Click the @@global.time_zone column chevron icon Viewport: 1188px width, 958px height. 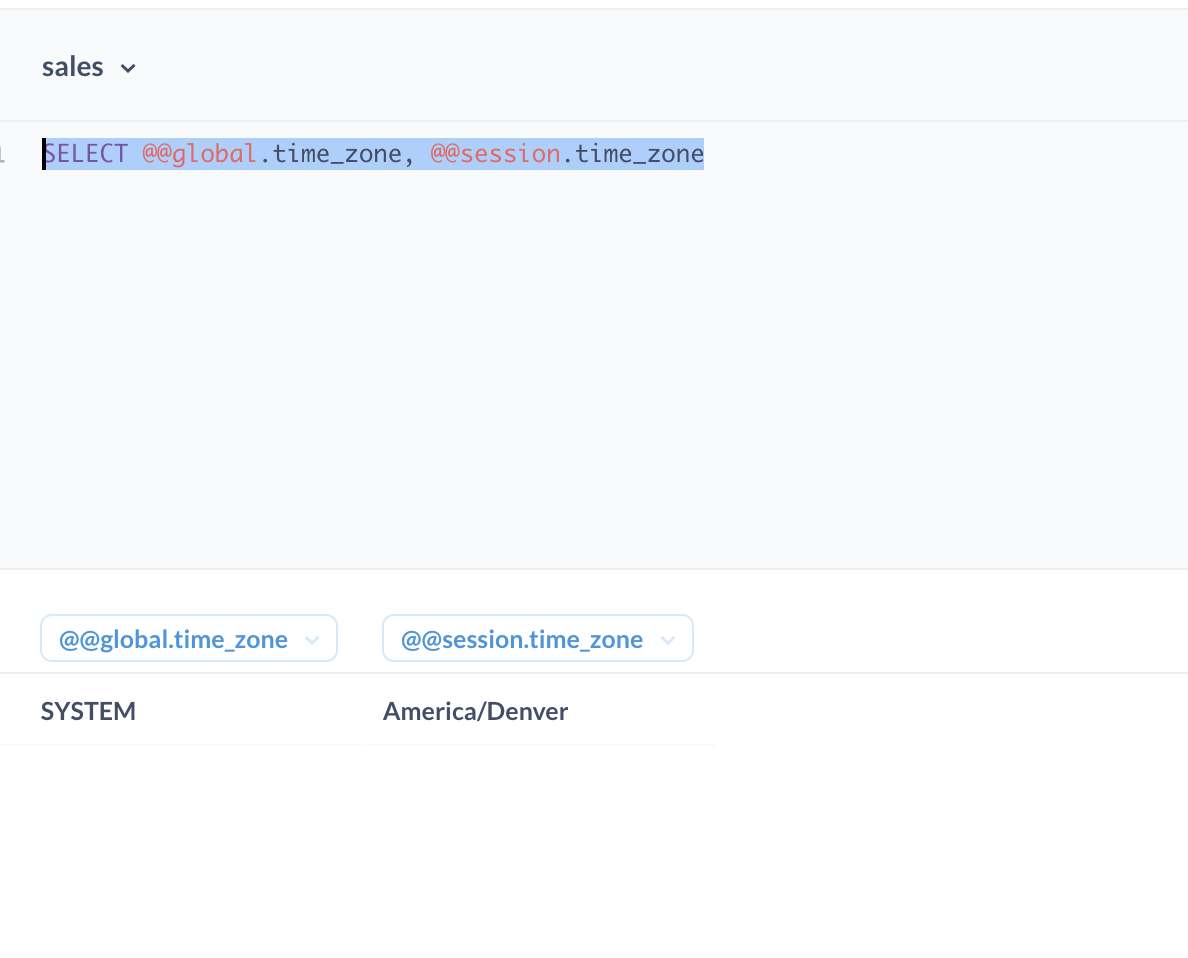coord(312,638)
